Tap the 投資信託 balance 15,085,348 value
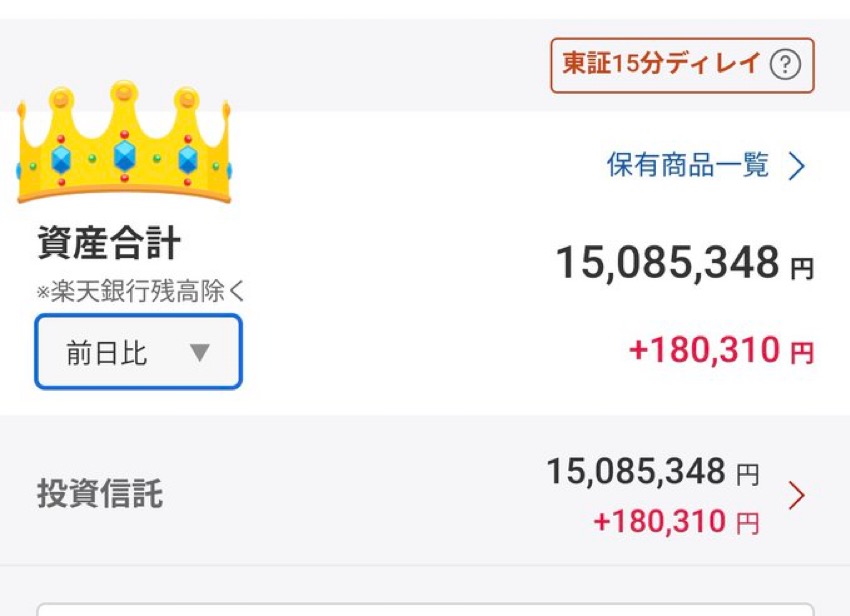 pos(635,472)
